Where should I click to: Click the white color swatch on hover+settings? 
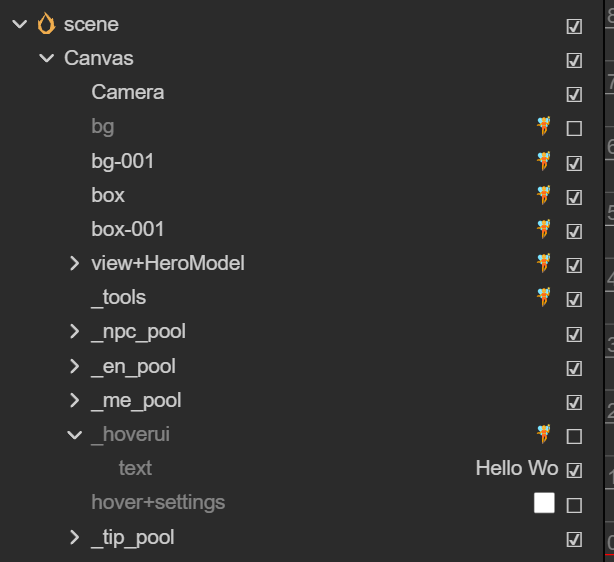(544, 503)
